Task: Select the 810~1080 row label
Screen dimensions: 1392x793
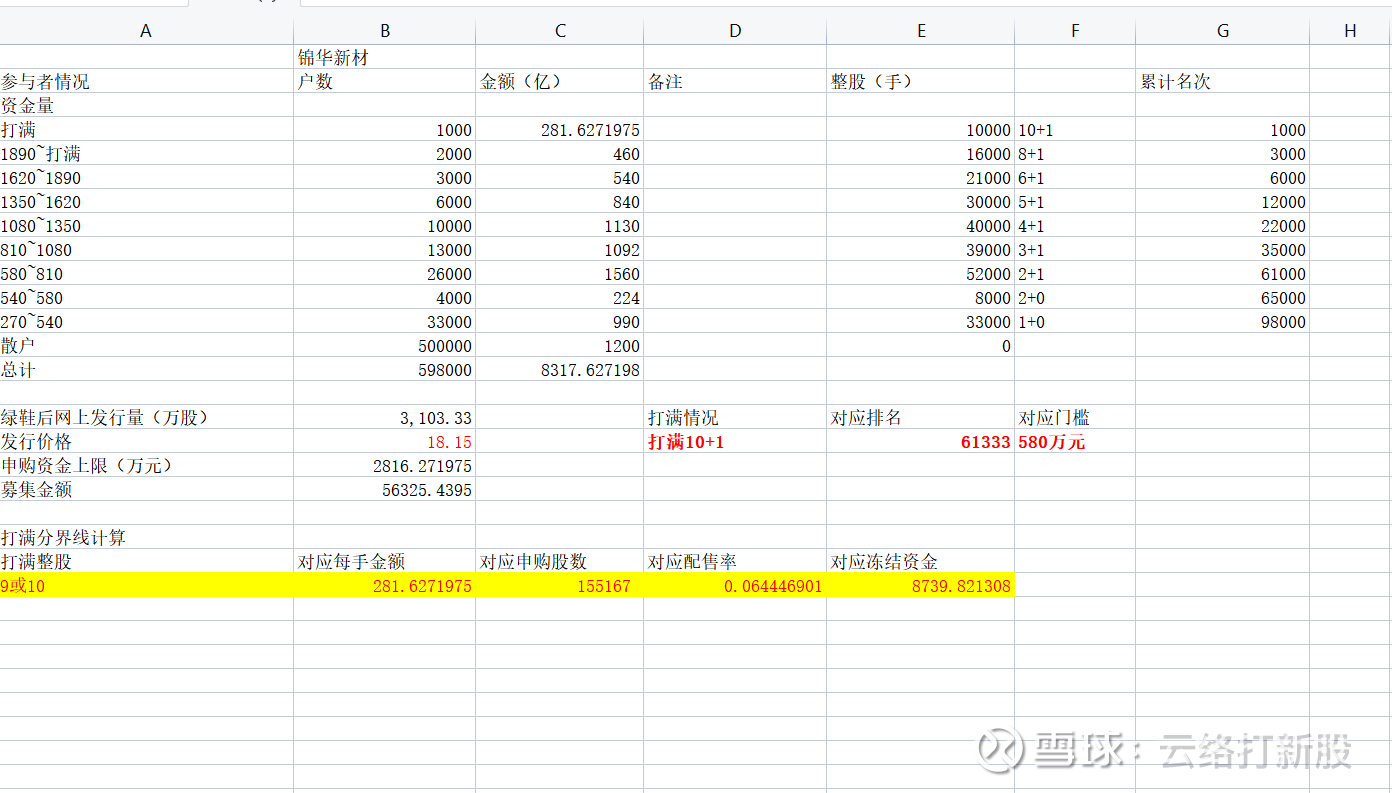Action: tap(146, 249)
